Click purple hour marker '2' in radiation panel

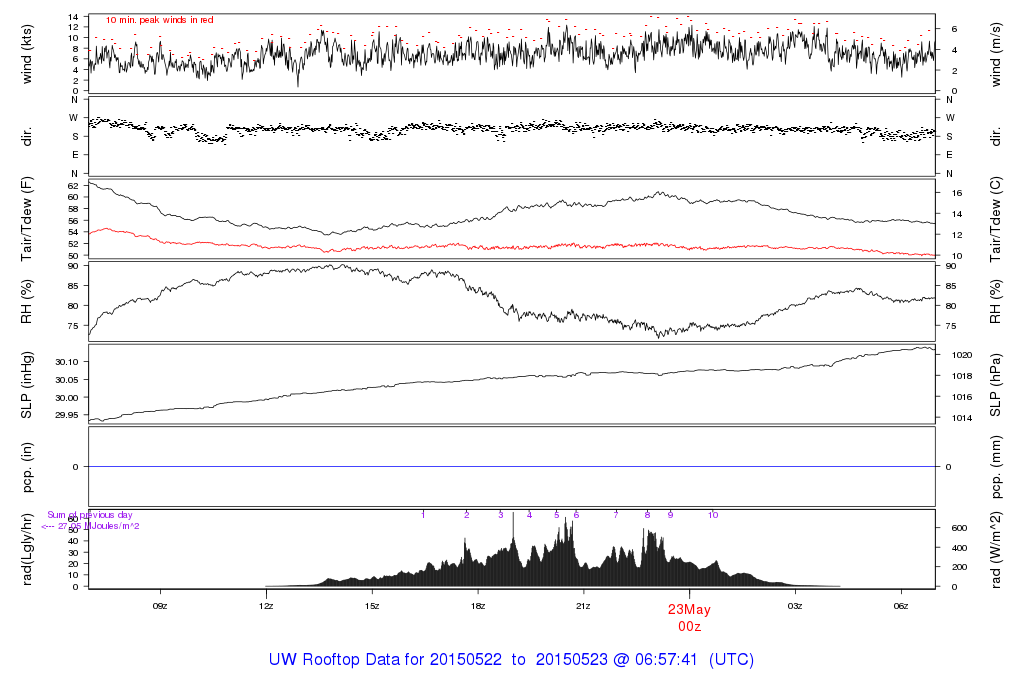pos(467,515)
